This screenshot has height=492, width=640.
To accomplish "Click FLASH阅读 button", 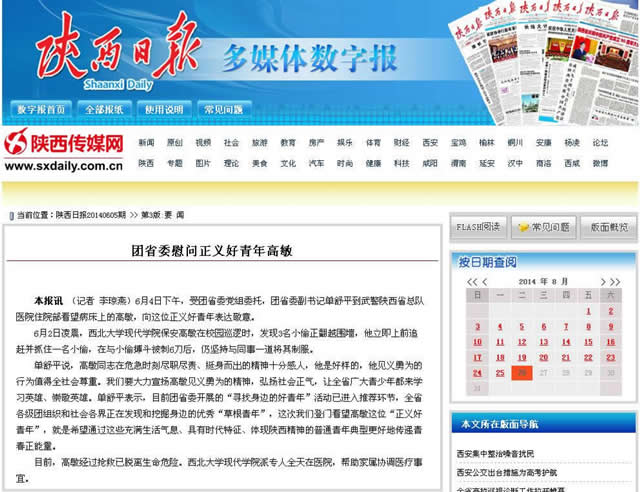I will [x=478, y=227].
